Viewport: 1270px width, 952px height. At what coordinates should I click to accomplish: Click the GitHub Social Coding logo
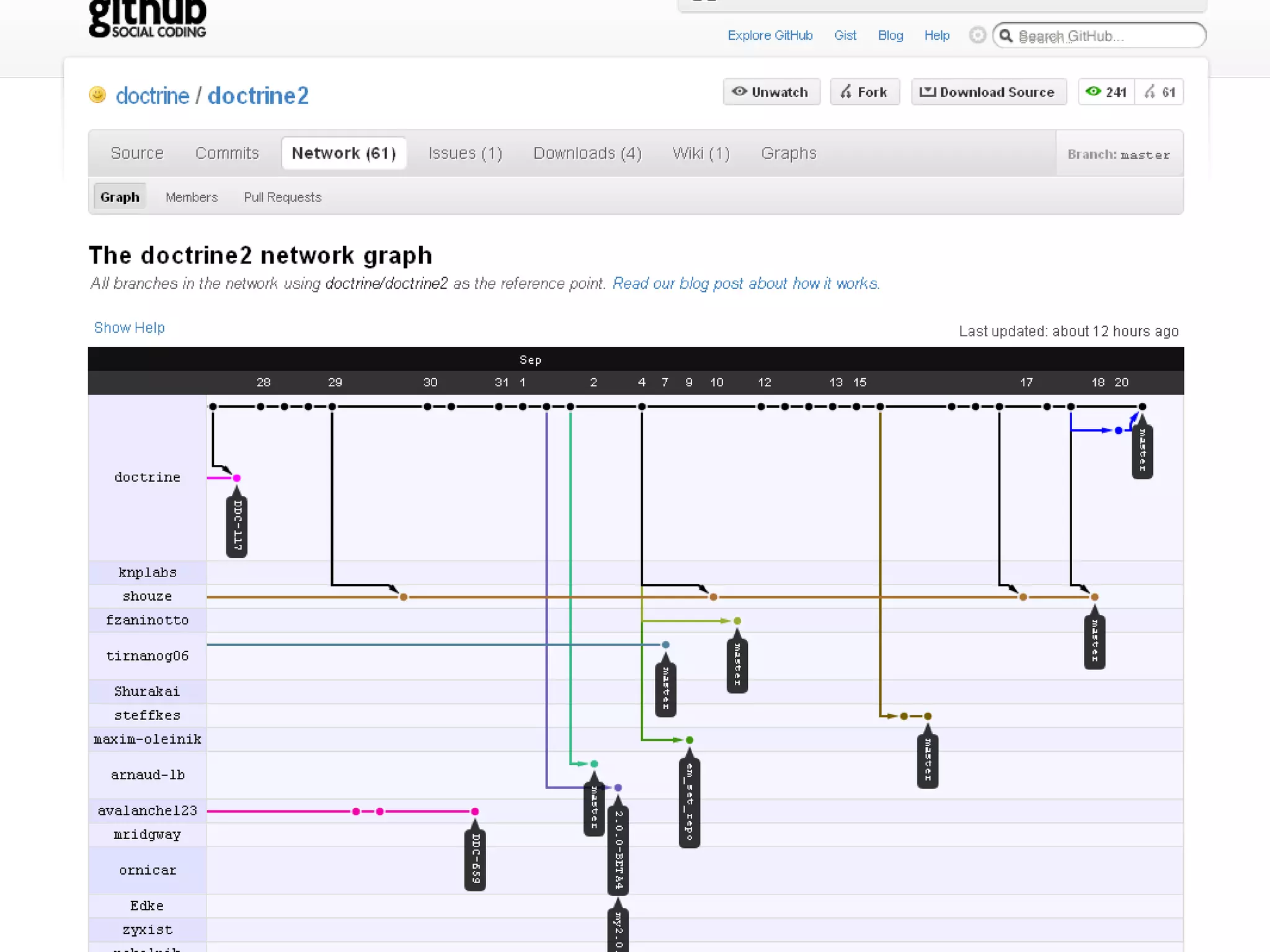coord(148,19)
